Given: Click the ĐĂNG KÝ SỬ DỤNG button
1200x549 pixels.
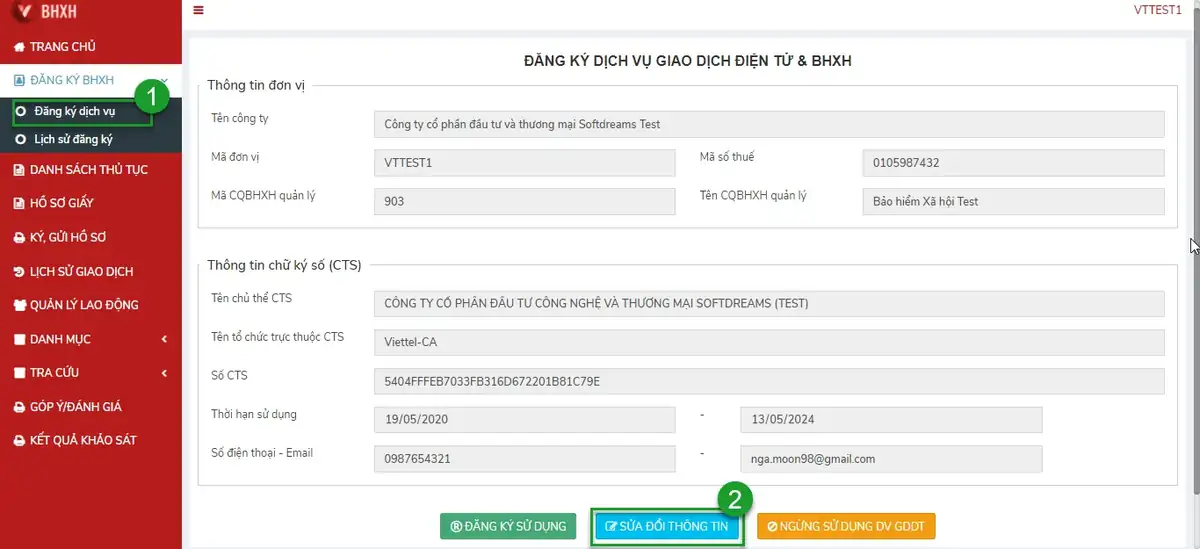Looking at the screenshot, I should pyautogui.click(x=508, y=526).
